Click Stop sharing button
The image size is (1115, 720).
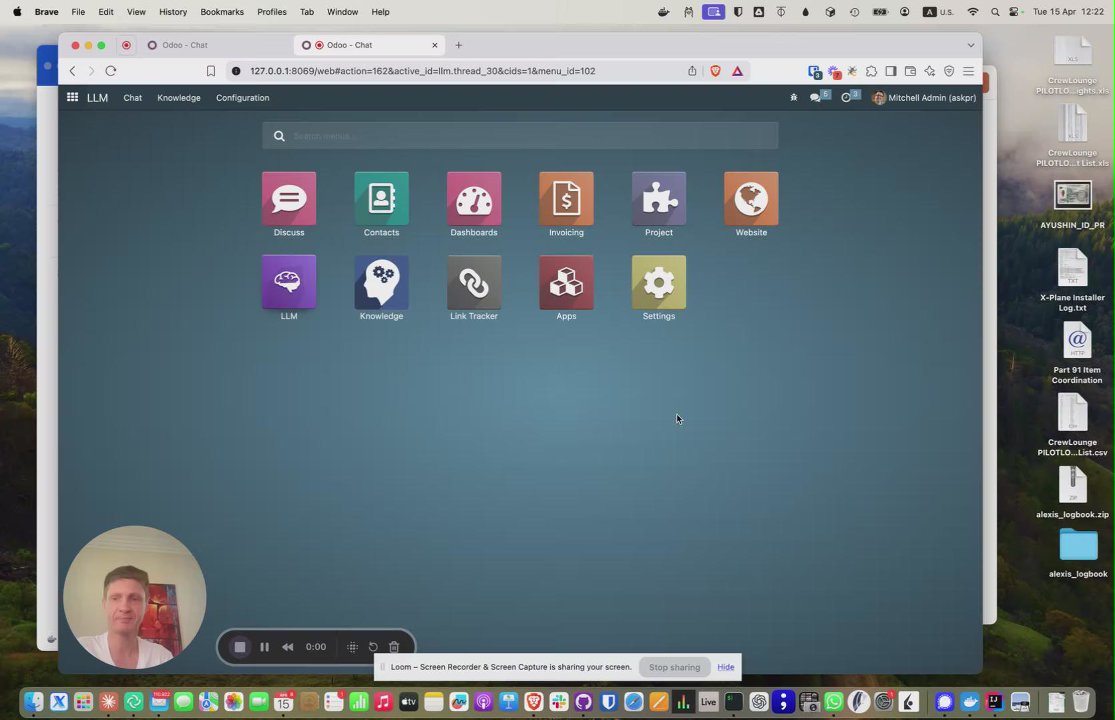pos(674,667)
